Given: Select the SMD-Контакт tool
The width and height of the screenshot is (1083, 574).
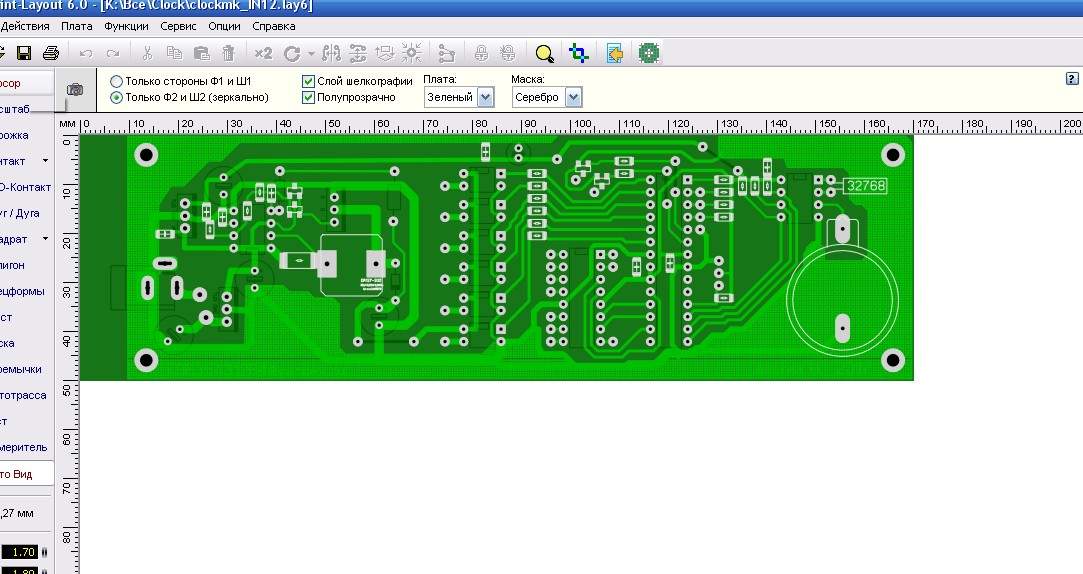Looking at the screenshot, I should (x=26, y=187).
